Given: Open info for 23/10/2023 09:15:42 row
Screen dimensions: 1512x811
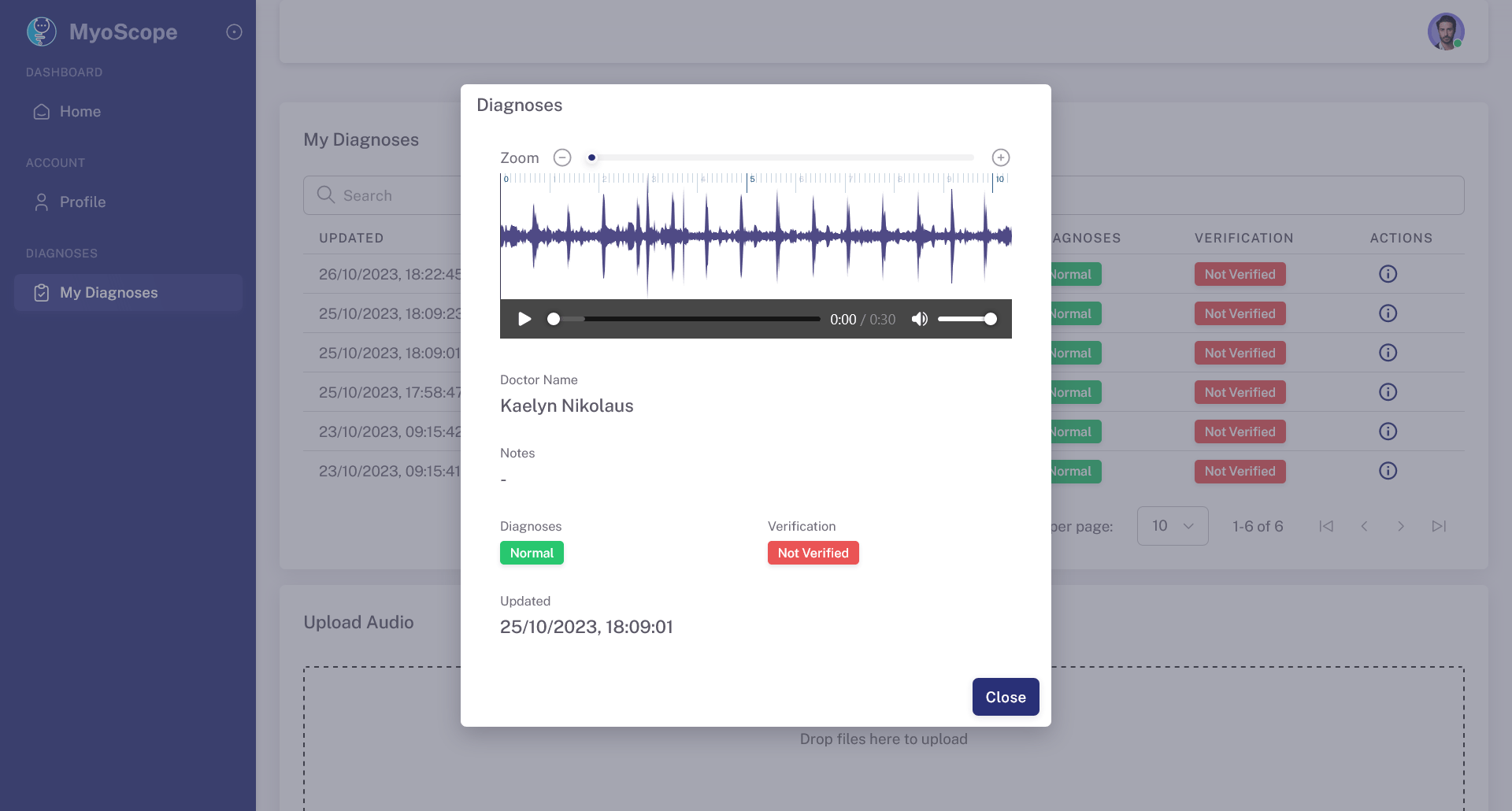Looking at the screenshot, I should (1388, 431).
